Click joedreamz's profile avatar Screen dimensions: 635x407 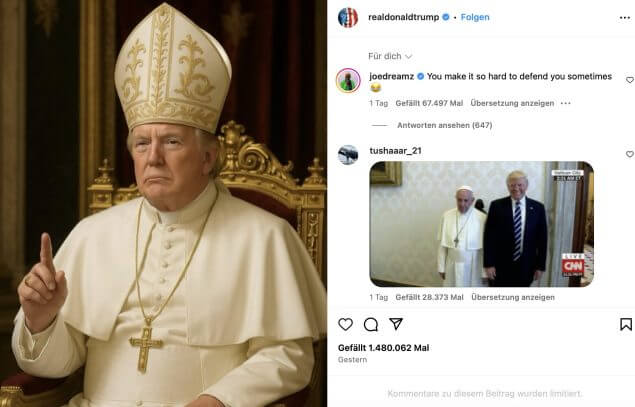click(x=348, y=80)
